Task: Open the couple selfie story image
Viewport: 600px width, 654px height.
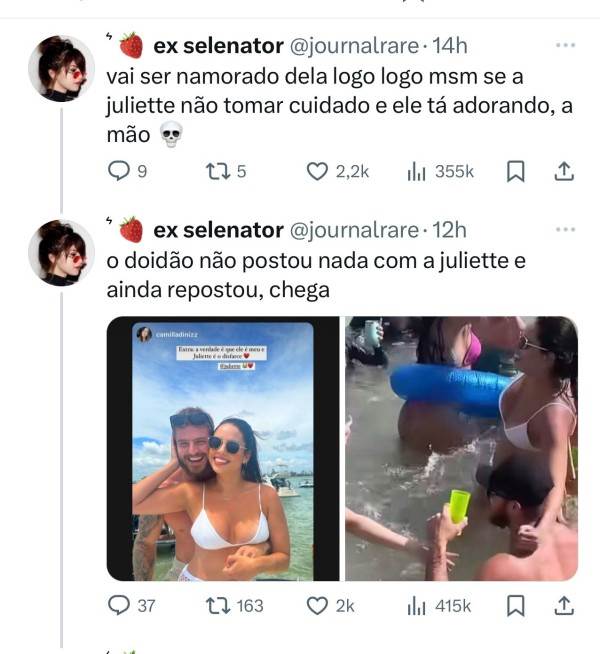Action: 223,449
